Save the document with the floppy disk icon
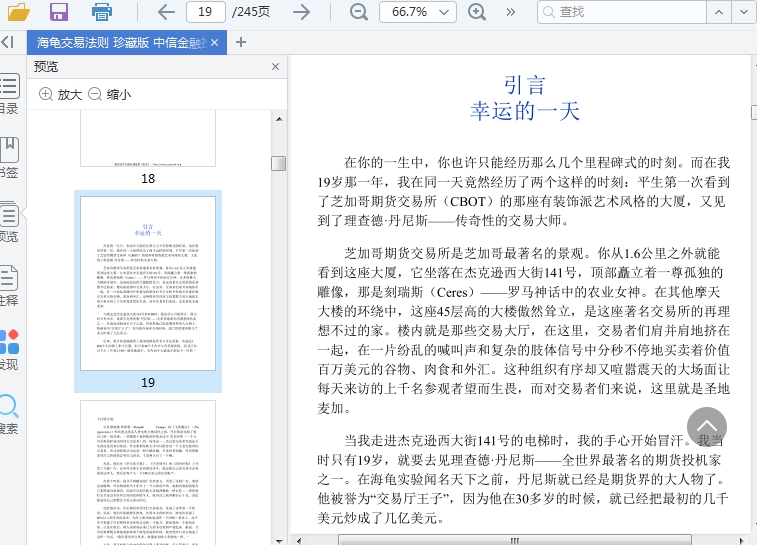This screenshot has height=545, width=757. click(x=59, y=12)
